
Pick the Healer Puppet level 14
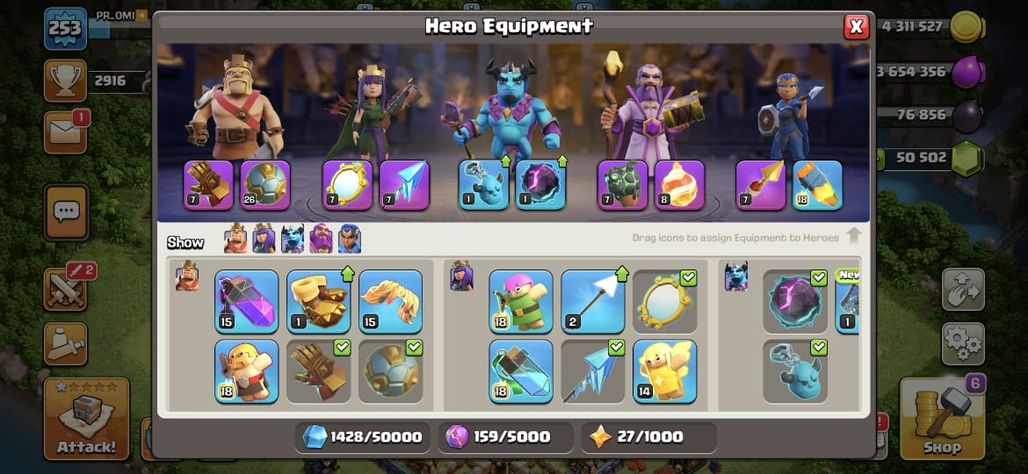point(665,371)
